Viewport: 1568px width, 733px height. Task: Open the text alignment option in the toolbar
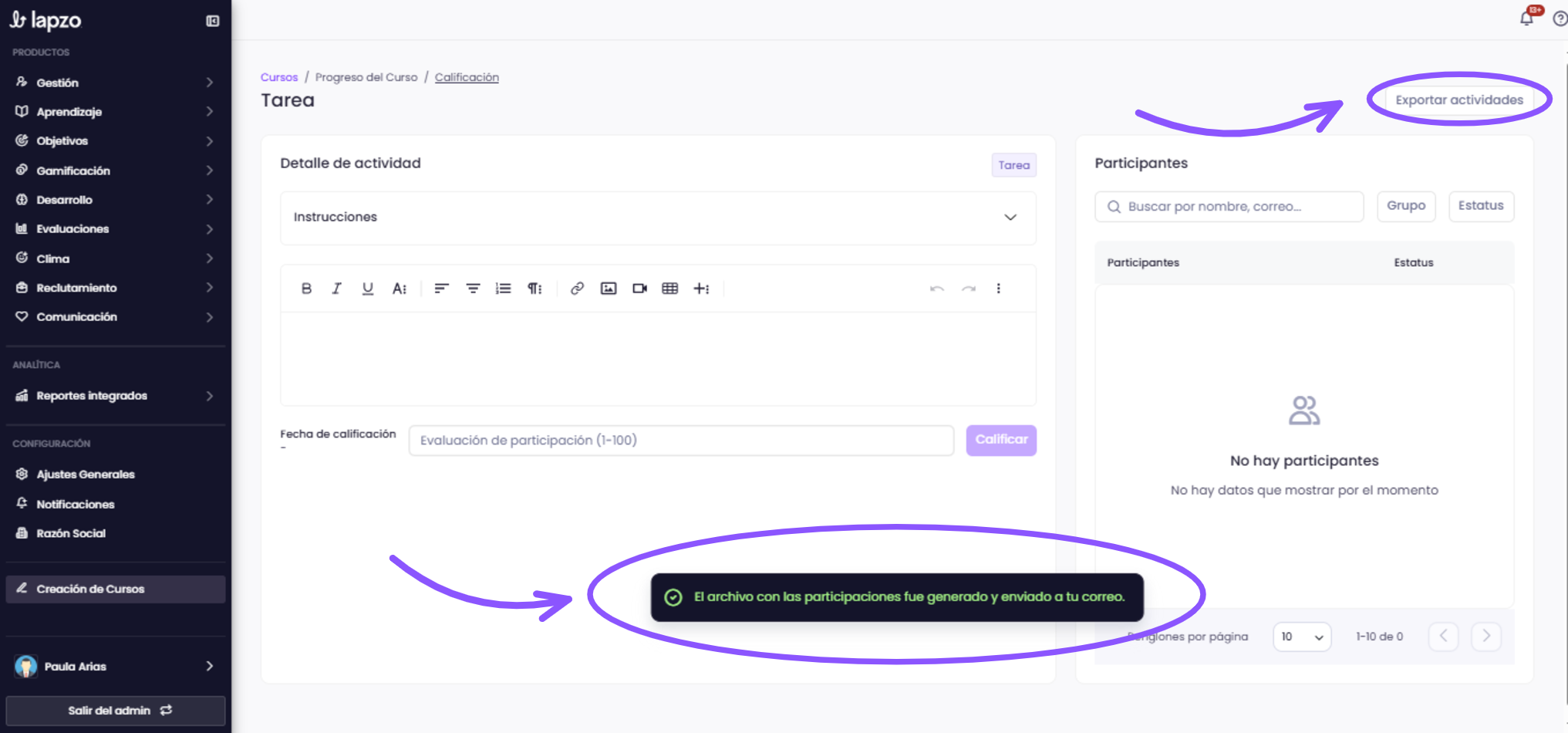(441, 289)
